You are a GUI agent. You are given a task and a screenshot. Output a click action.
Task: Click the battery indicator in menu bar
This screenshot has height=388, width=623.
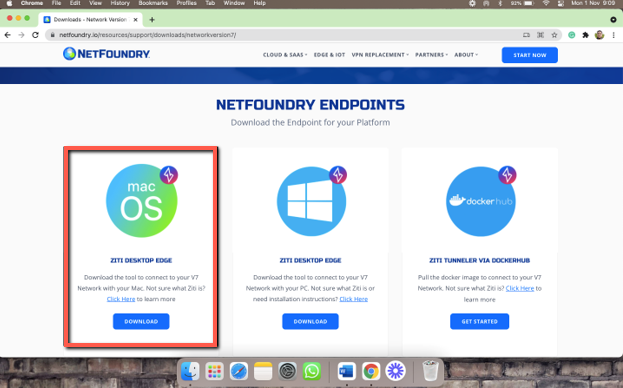523,3
